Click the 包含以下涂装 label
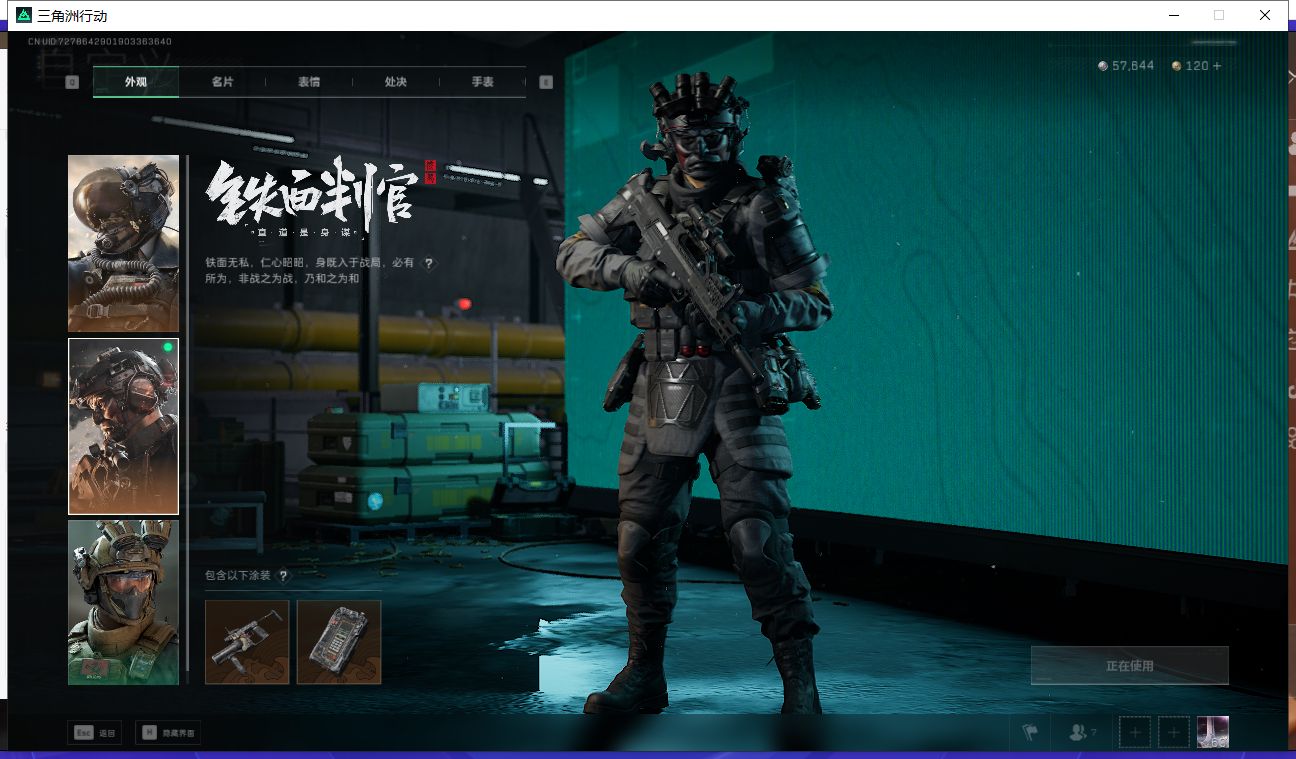The width and height of the screenshot is (1296, 759). [x=239, y=576]
